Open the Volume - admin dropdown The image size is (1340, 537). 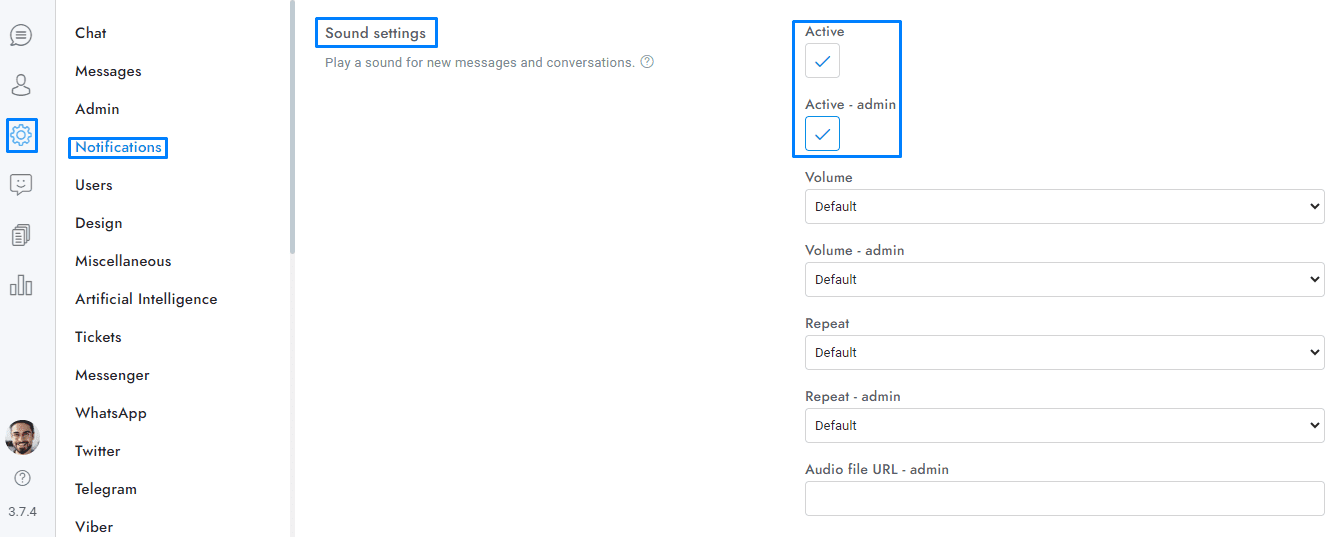[x=1064, y=280]
